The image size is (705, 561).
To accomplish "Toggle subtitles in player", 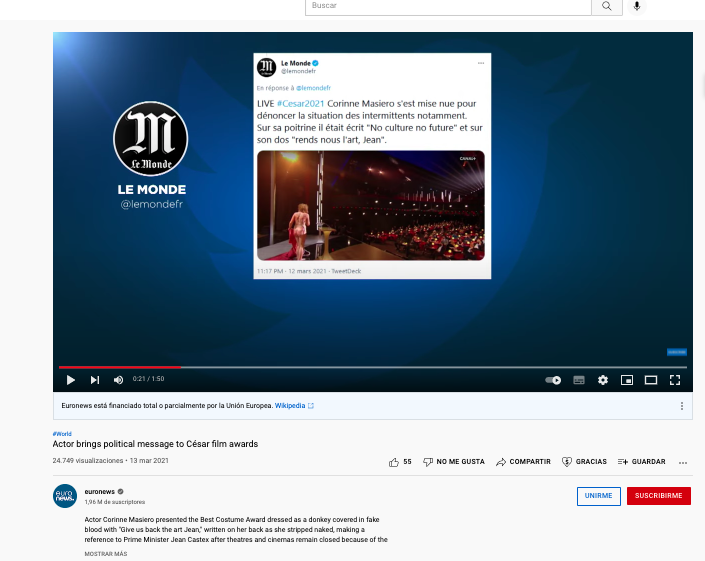I will [579, 380].
